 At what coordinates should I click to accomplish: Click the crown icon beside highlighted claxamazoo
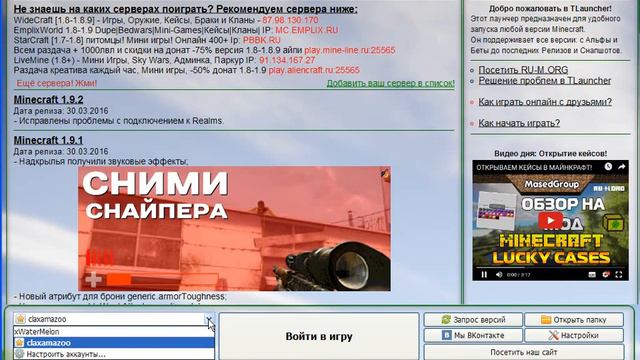[x=20, y=342]
